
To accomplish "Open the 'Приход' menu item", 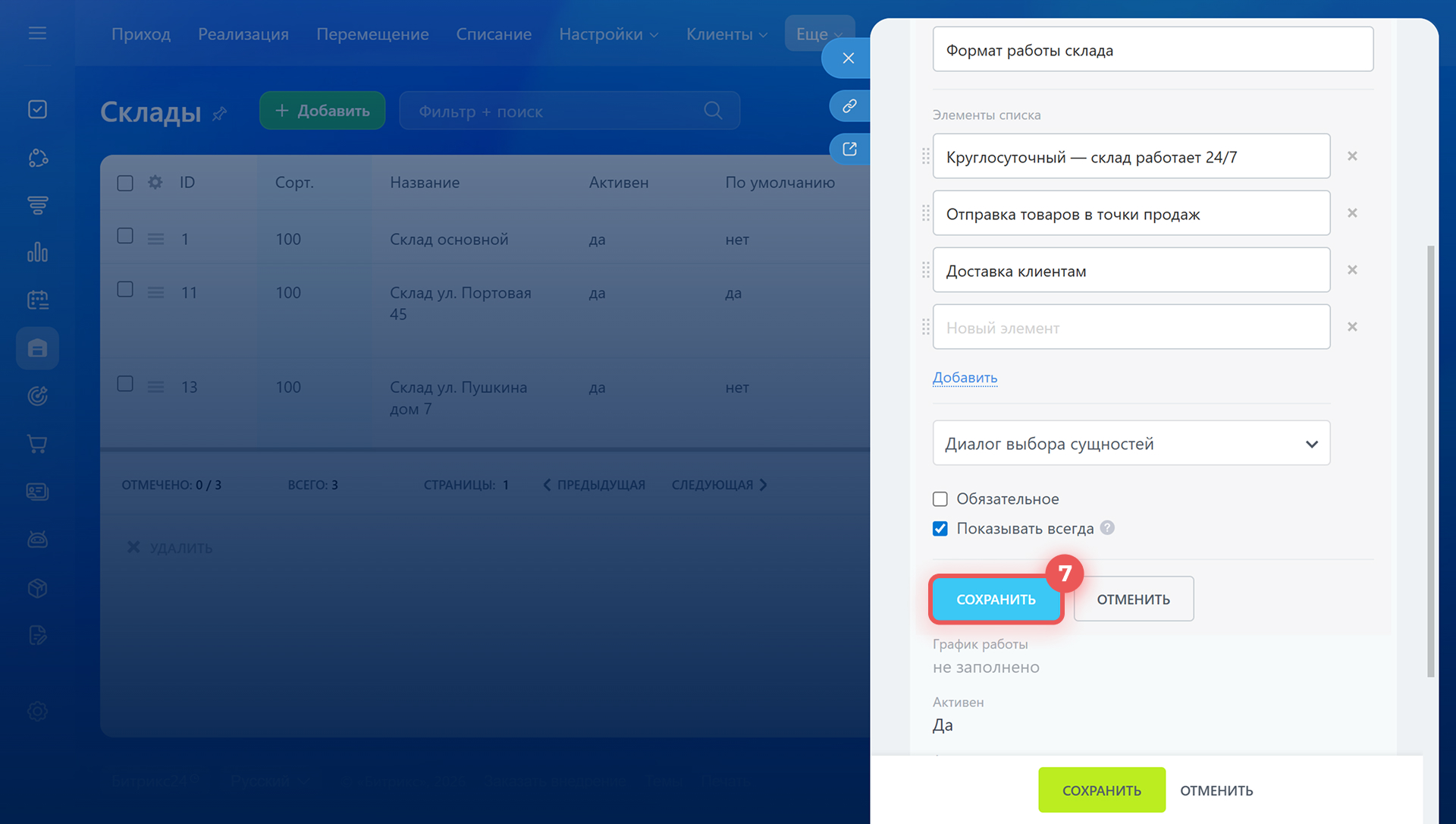I will coord(141,34).
